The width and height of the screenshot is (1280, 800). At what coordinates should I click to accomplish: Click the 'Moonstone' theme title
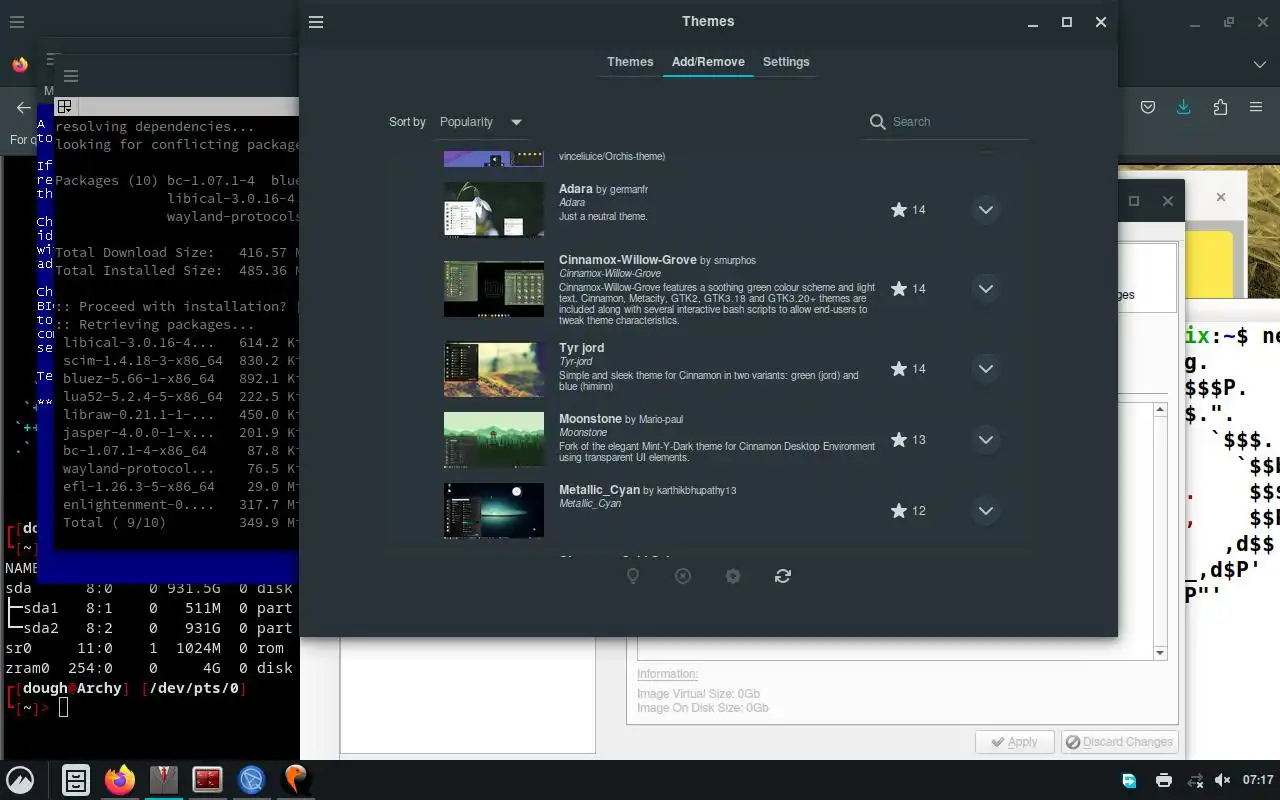[590, 419]
